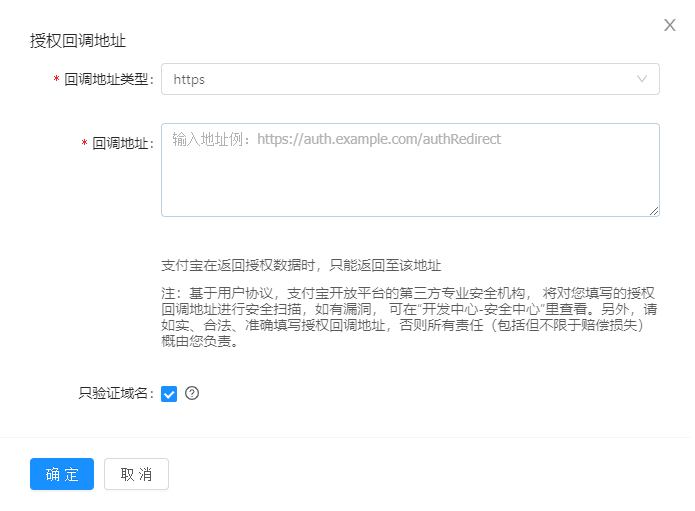Close the 授权回调地址 dialog with X
The width and height of the screenshot is (695, 511).
click(x=669, y=25)
